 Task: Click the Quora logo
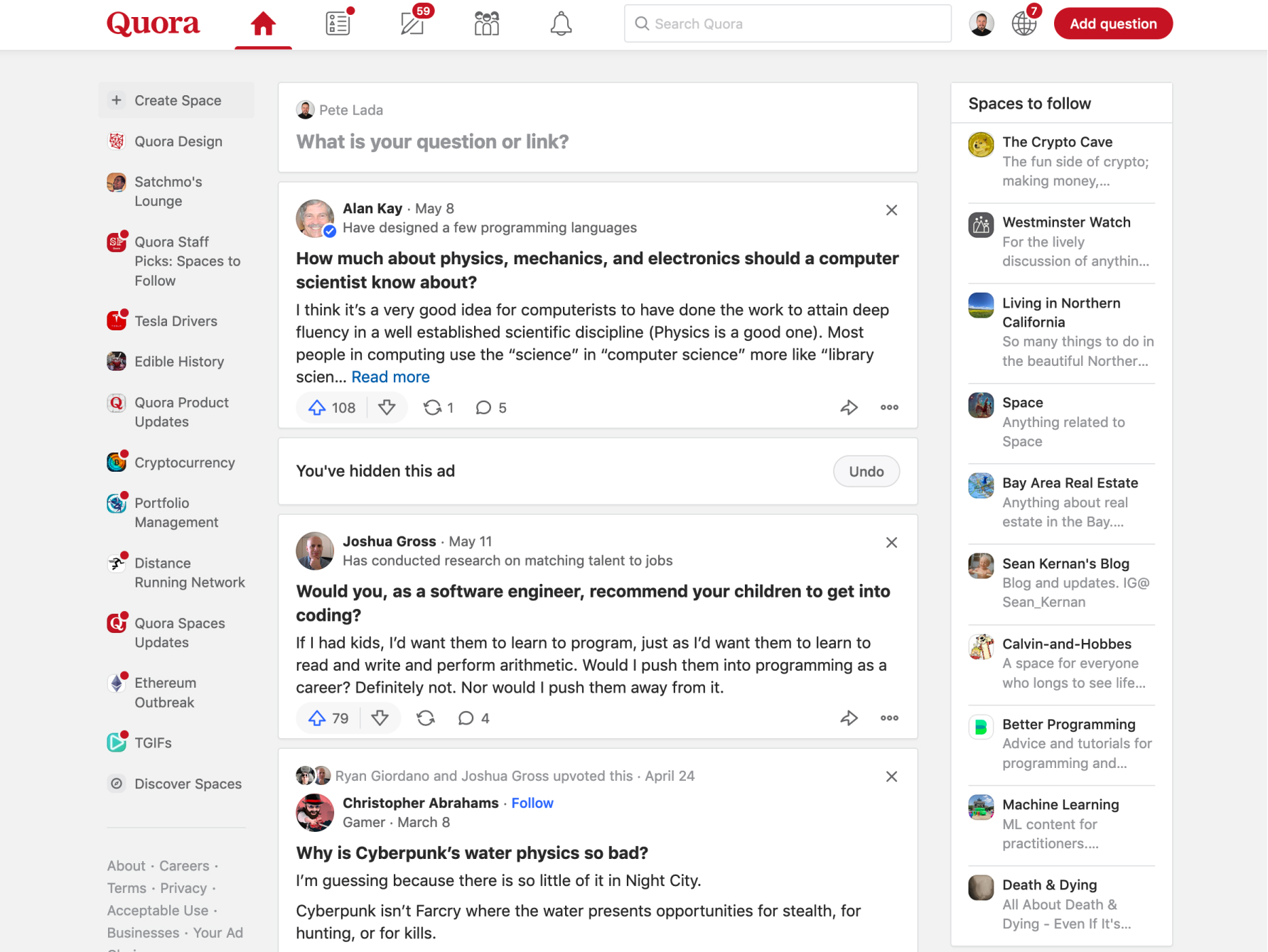[x=152, y=23]
